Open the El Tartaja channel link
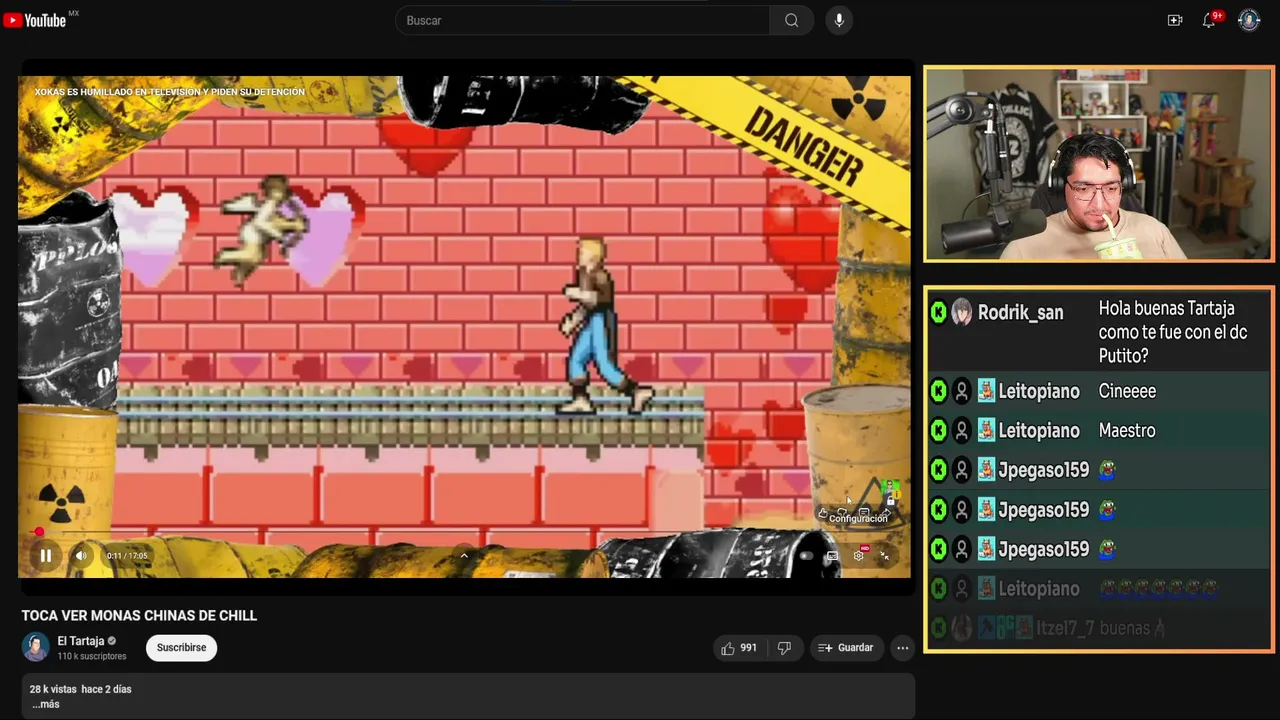The width and height of the screenshot is (1280, 720). click(x=80, y=641)
